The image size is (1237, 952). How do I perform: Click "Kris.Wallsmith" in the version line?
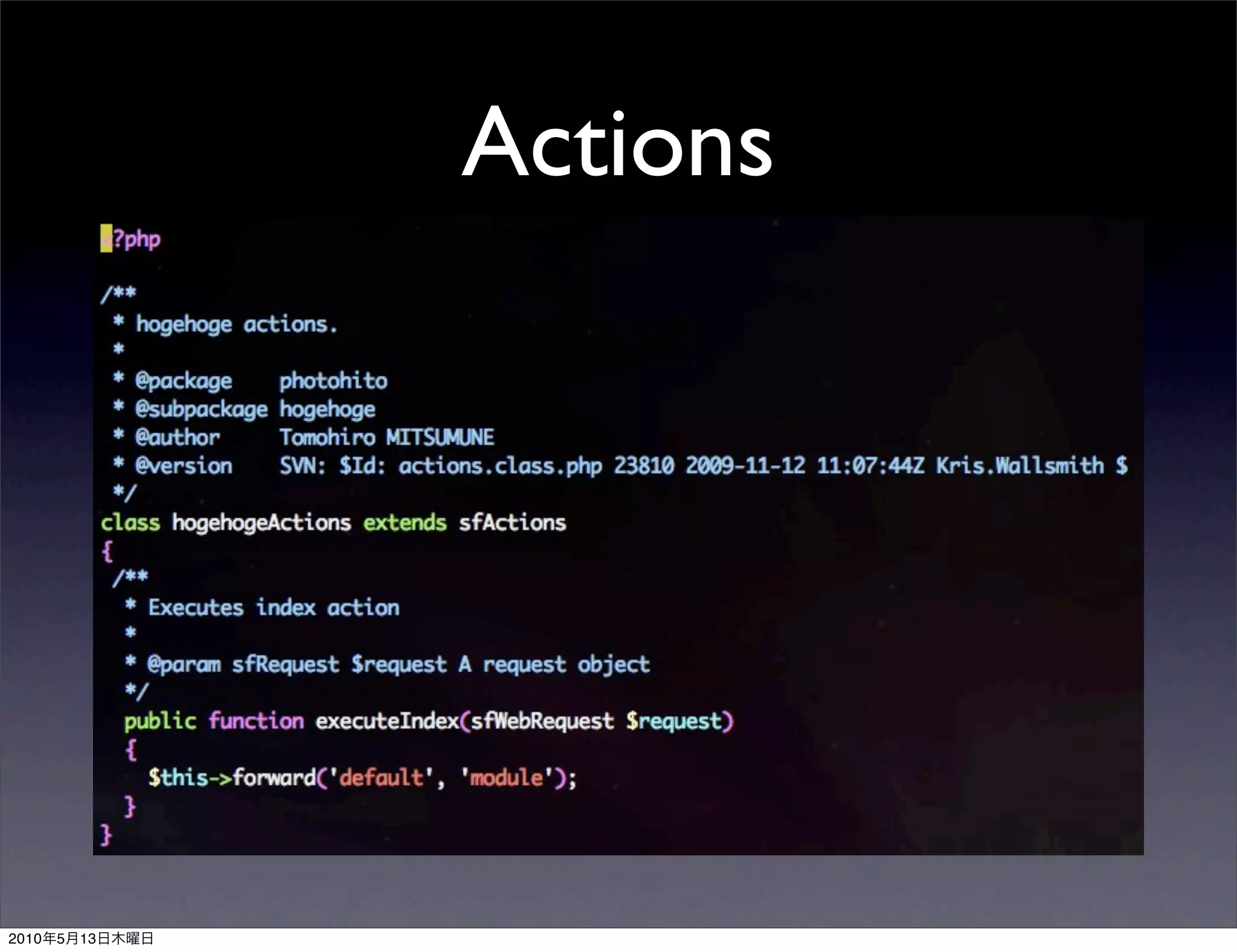click(x=1020, y=466)
